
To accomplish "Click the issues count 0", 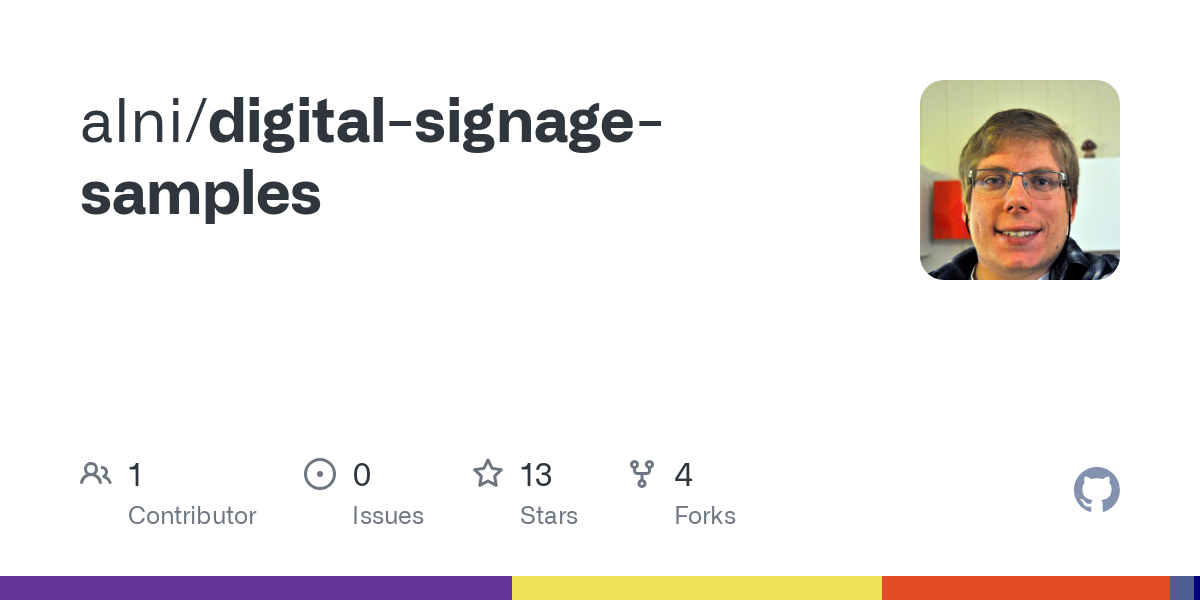I will pos(362,475).
